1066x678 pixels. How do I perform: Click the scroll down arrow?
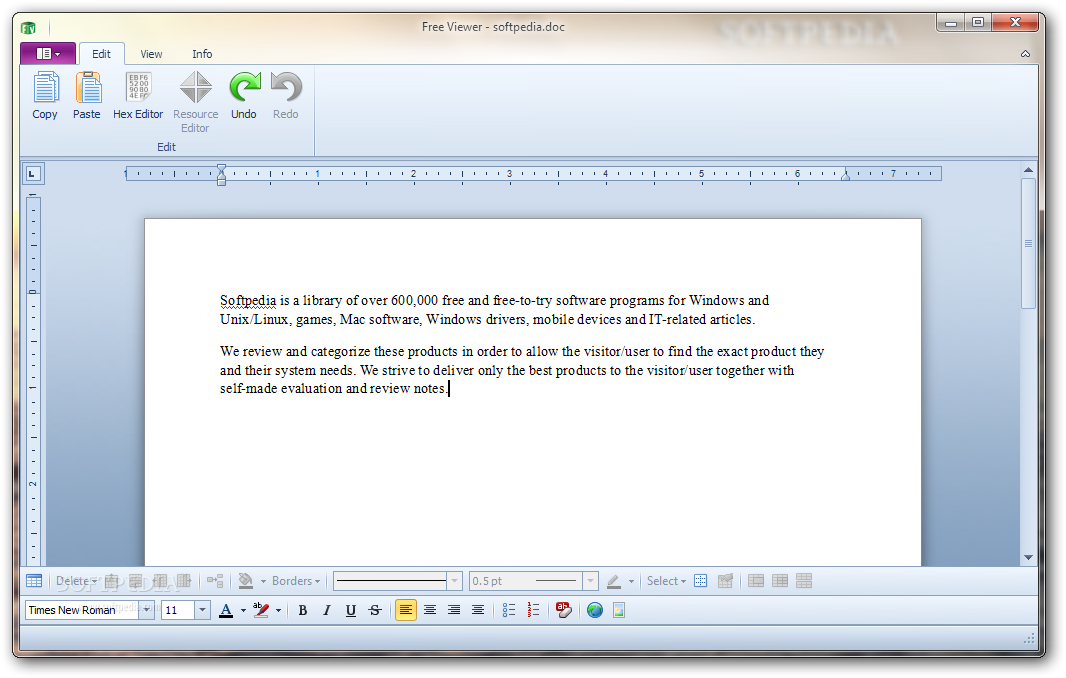(1029, 558)
